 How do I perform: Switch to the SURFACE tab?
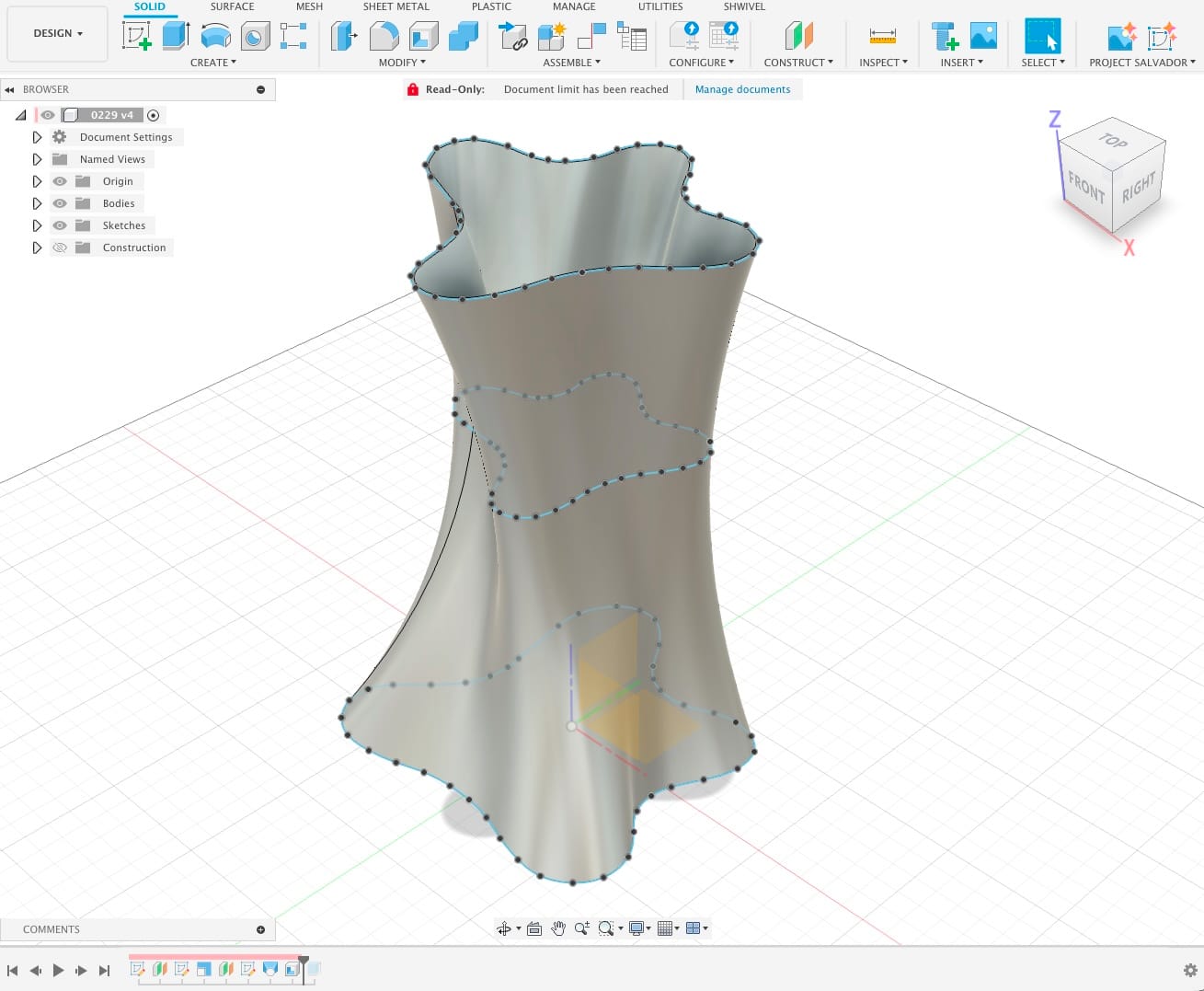coord(232,6)
